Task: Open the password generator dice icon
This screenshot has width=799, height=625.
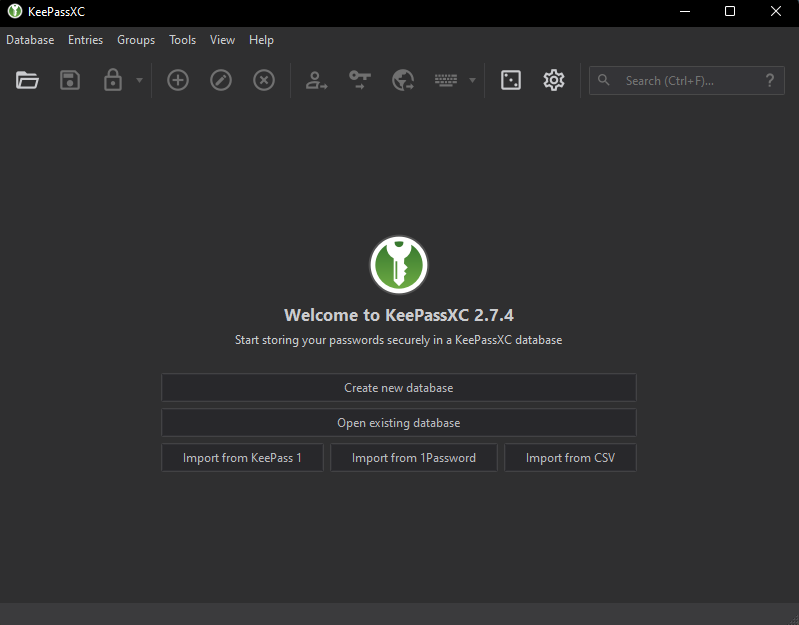Action: coord(511,80)
